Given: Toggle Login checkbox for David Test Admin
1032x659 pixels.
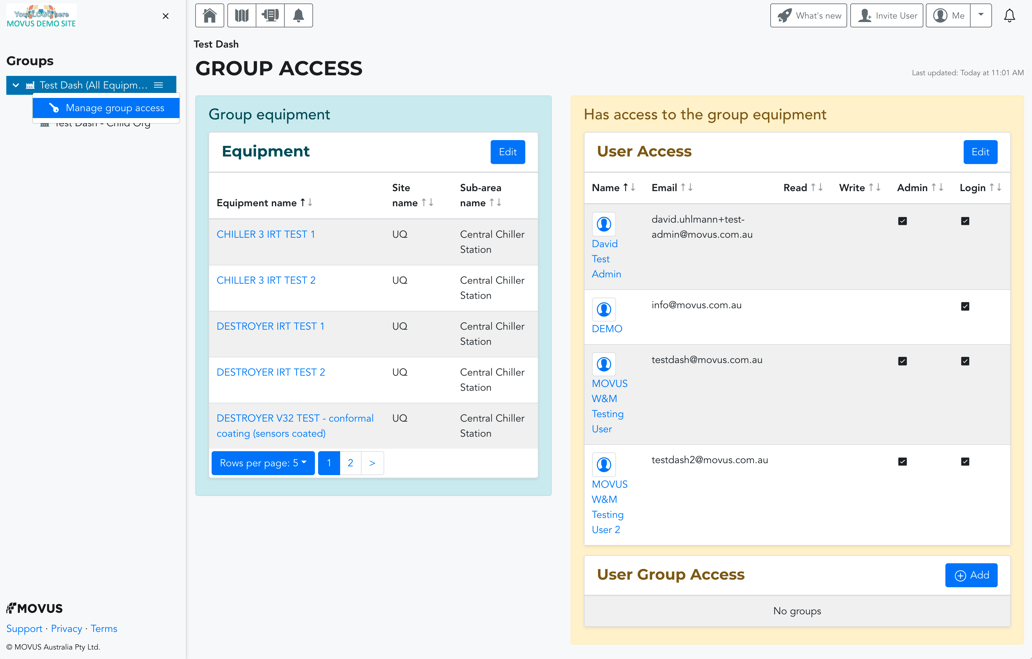Looking at the screenshot, I should coord(965,221).
